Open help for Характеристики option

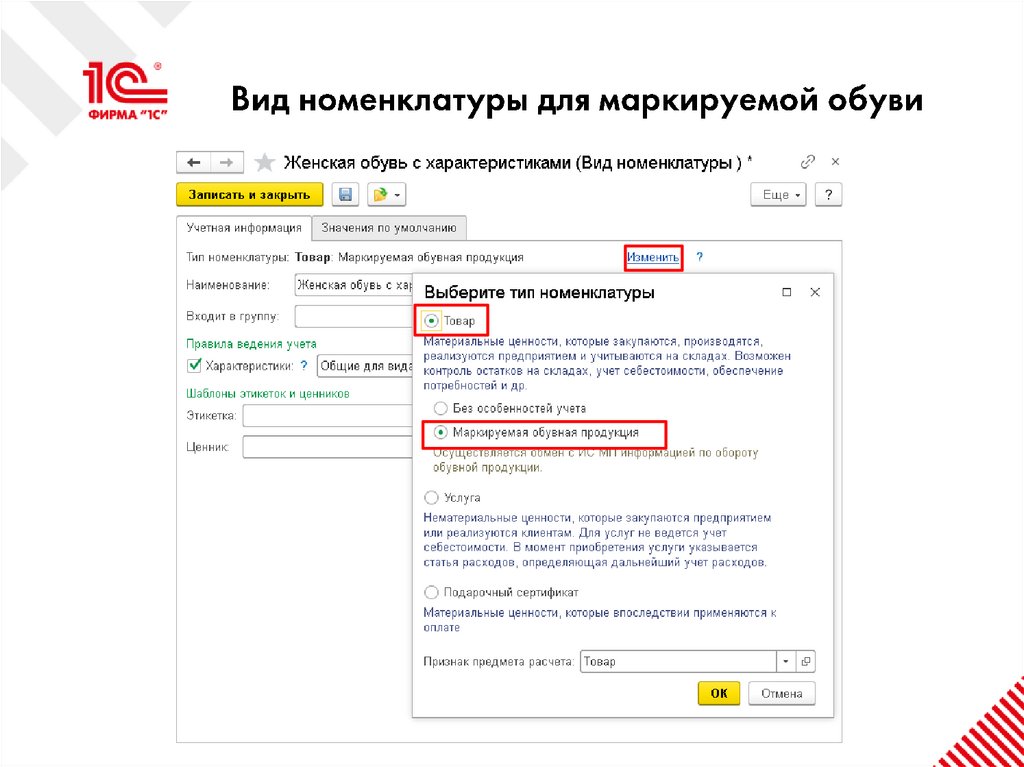(304, 366)
